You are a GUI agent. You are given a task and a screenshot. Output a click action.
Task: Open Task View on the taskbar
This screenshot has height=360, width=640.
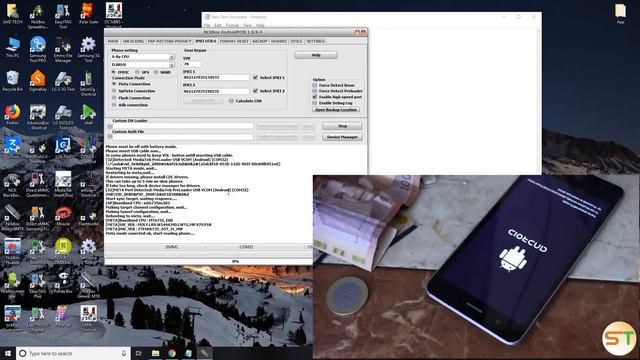click(138, 353)
